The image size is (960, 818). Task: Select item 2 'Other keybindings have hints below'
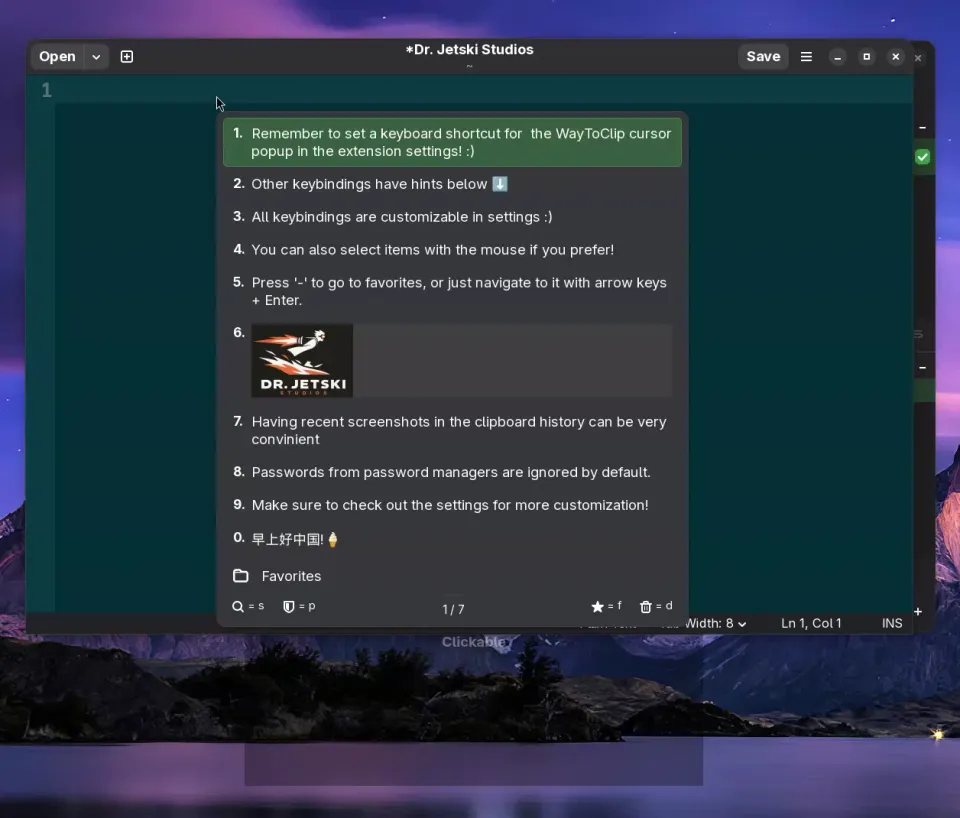click(452, 184)
